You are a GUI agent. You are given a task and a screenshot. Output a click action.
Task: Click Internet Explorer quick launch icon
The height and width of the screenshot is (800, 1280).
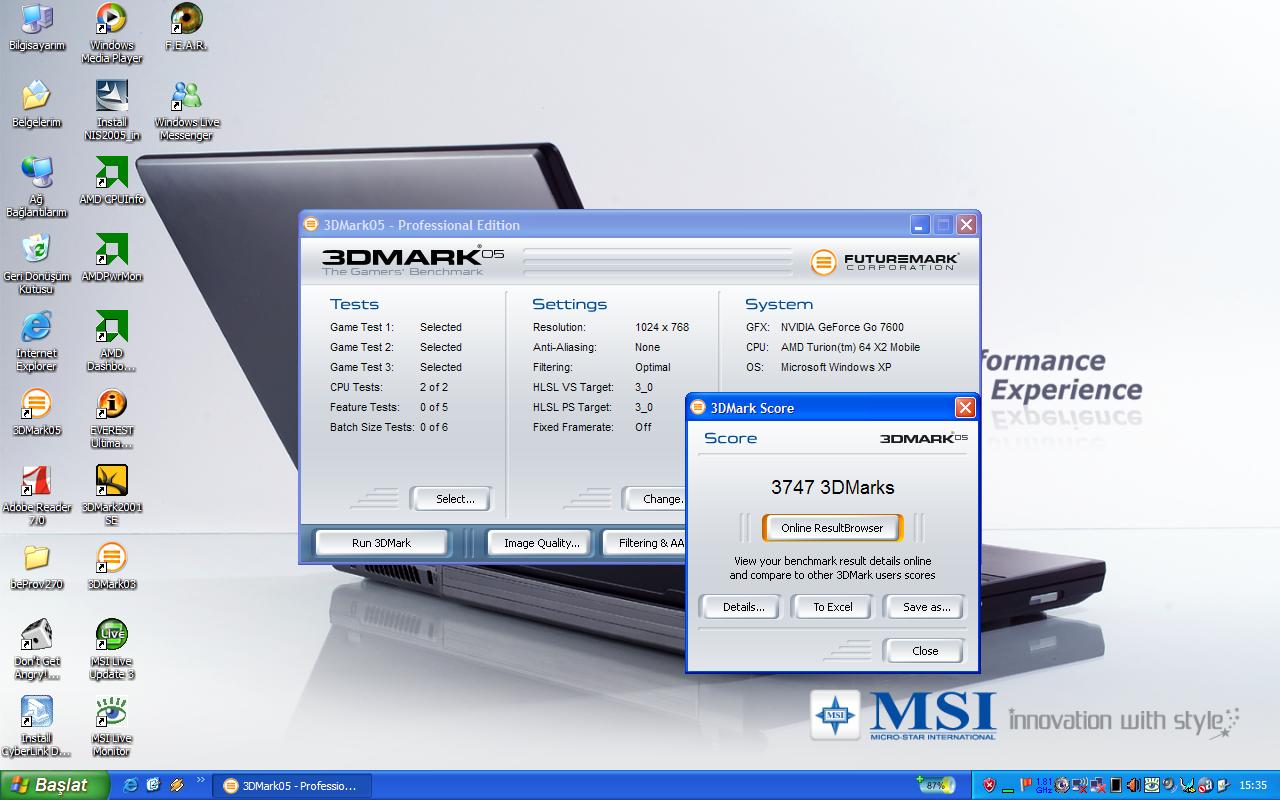[130, 785]
